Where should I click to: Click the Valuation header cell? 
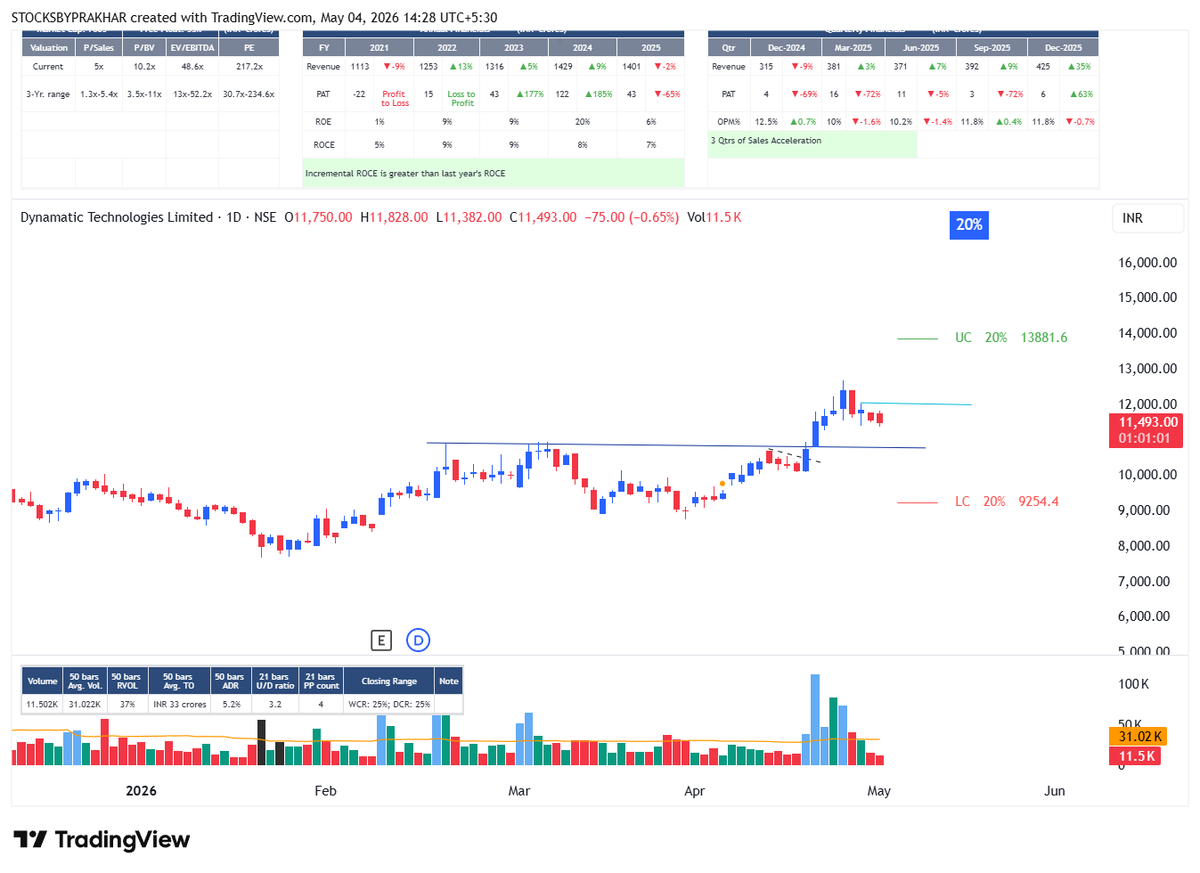tap(49, 47)
